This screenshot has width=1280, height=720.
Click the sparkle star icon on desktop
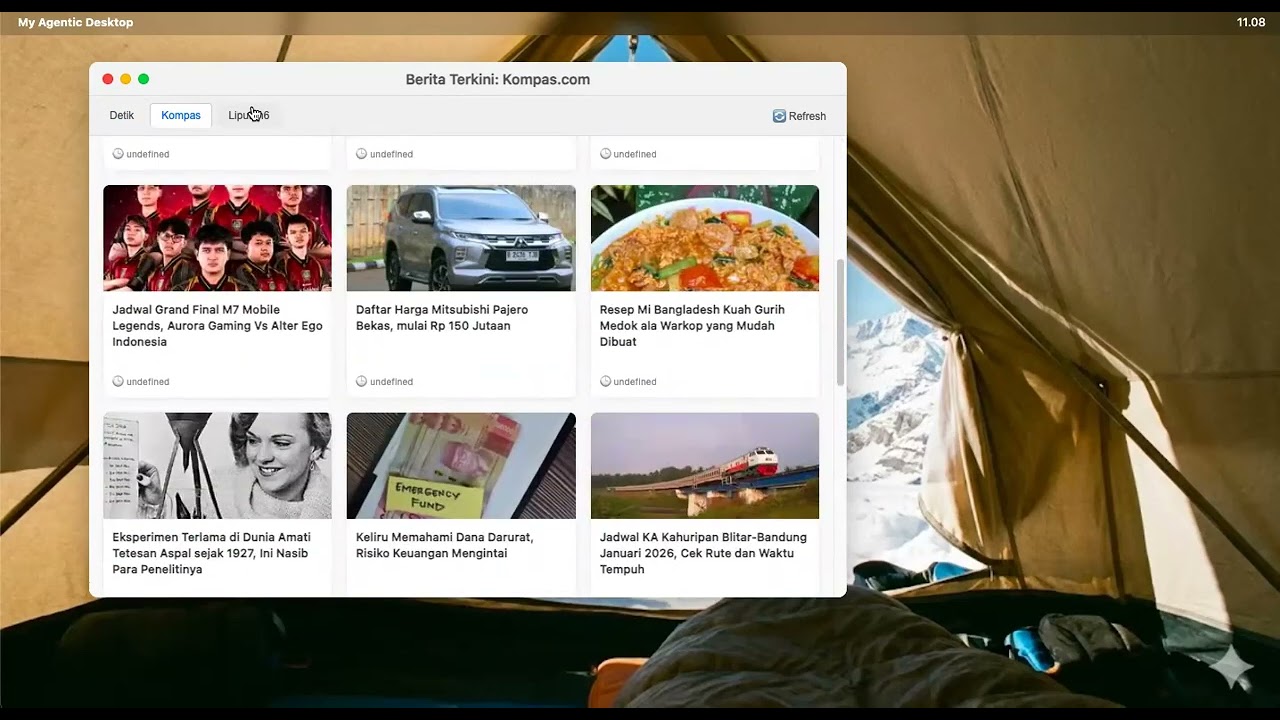pos(1232,668)
